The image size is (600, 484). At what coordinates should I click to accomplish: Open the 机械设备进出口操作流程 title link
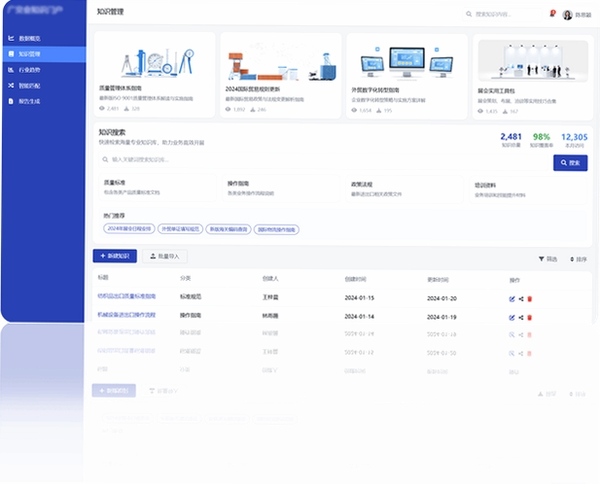(127, 315)
